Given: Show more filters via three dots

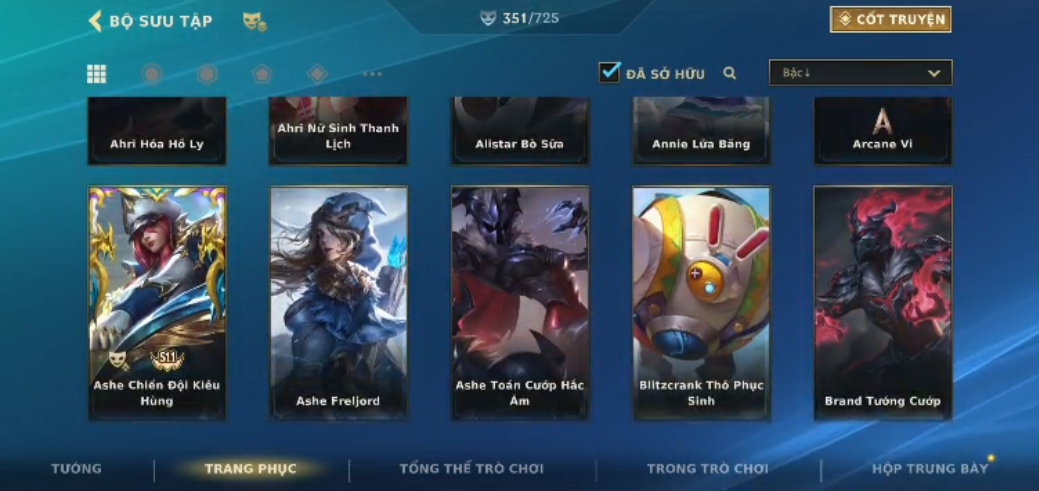Looking at the screenshot, I should click(372, 74).
